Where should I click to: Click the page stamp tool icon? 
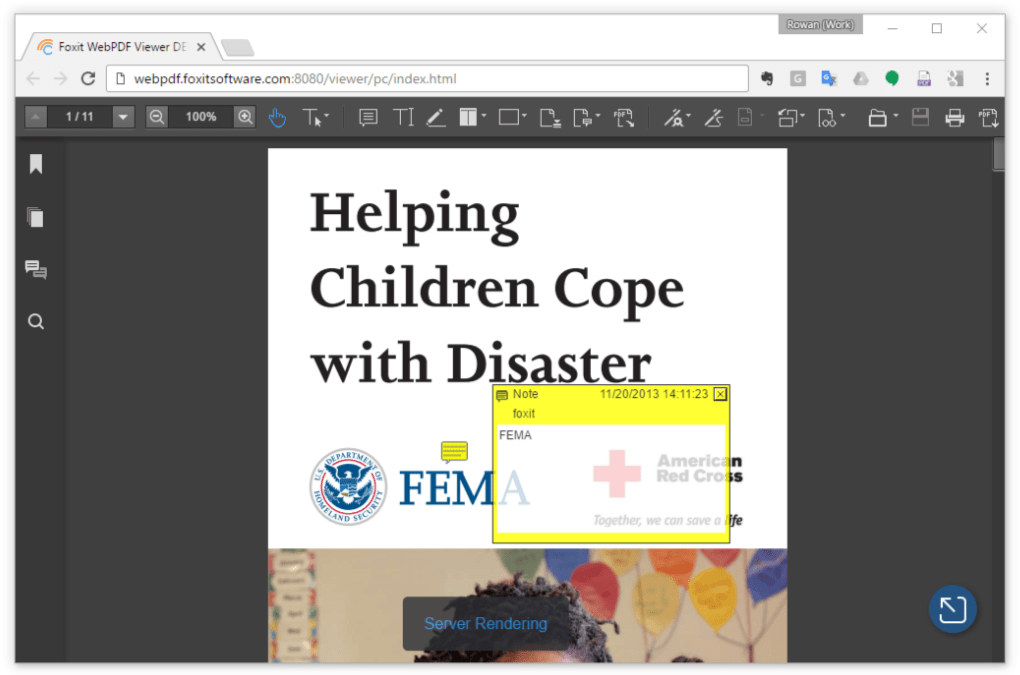pos(550,118)
